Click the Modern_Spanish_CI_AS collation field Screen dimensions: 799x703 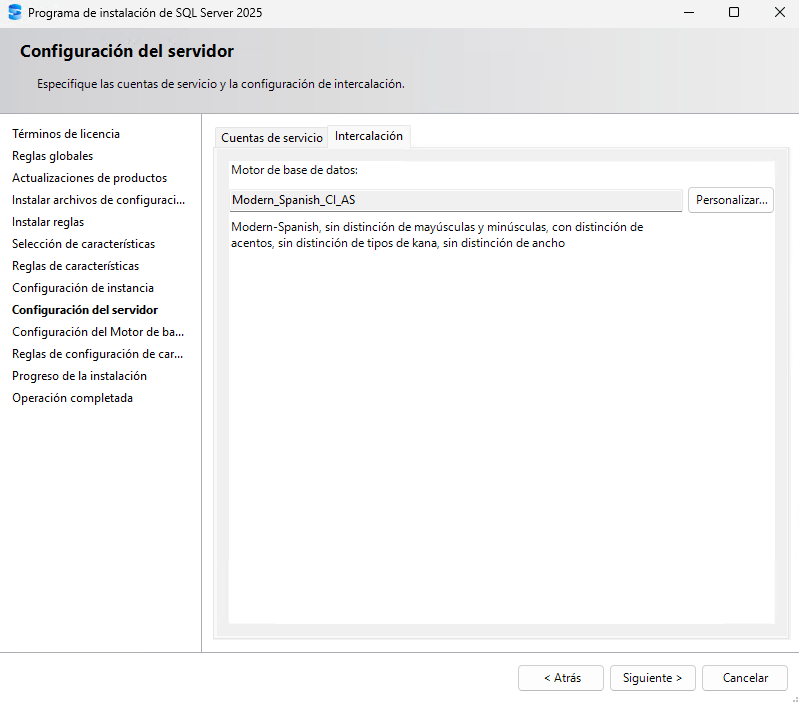click(456, 200)
